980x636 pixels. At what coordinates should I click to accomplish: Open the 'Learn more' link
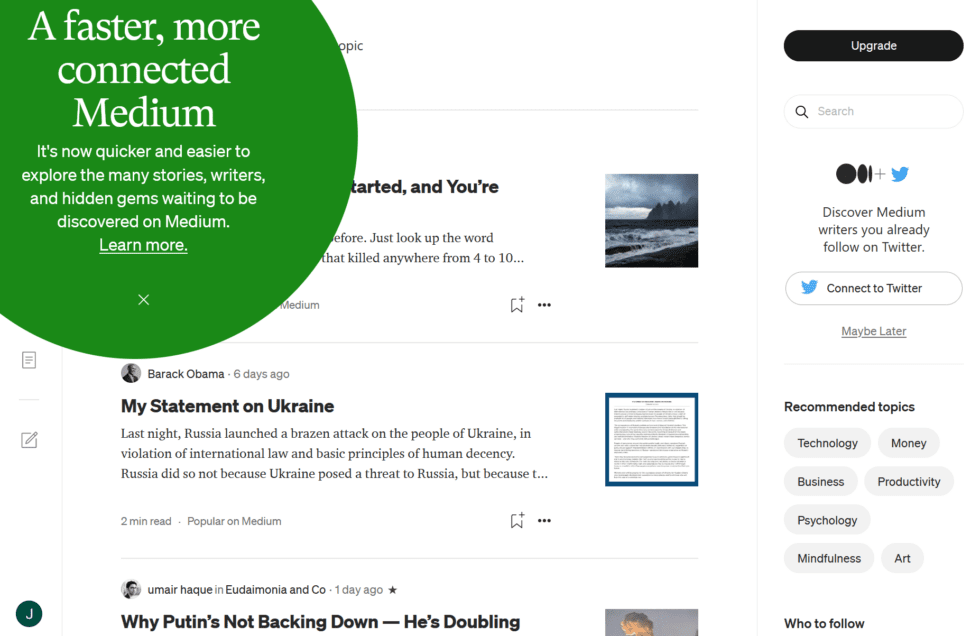pyautogui.click(x=143, y=244)
